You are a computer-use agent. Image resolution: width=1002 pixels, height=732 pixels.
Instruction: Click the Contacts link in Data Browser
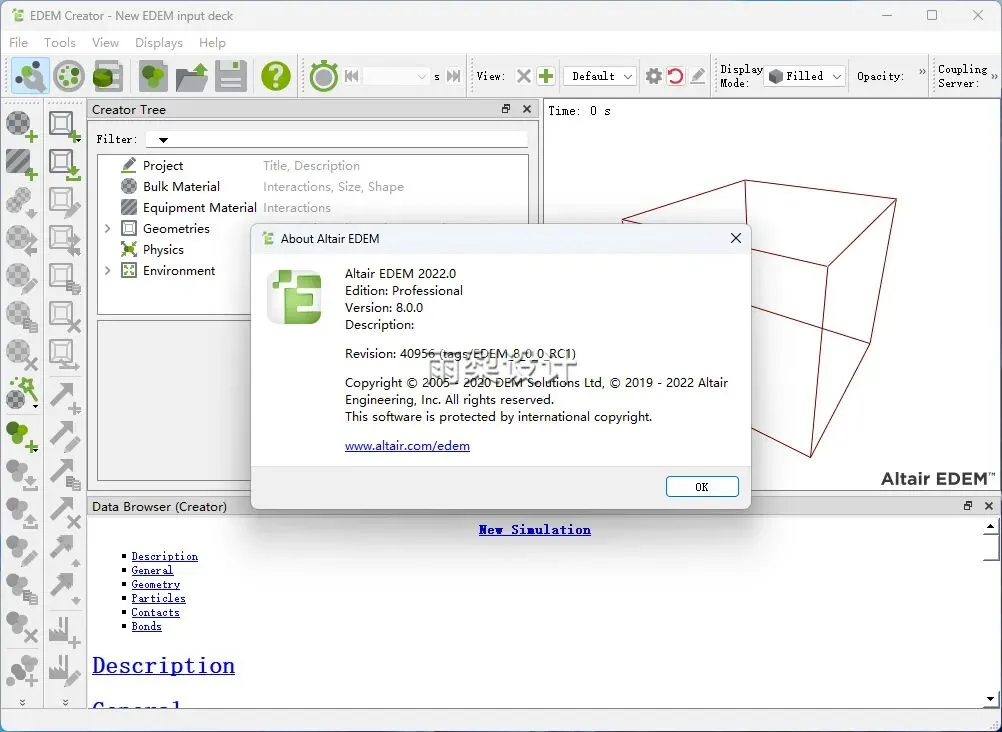[x=155, y=612]
